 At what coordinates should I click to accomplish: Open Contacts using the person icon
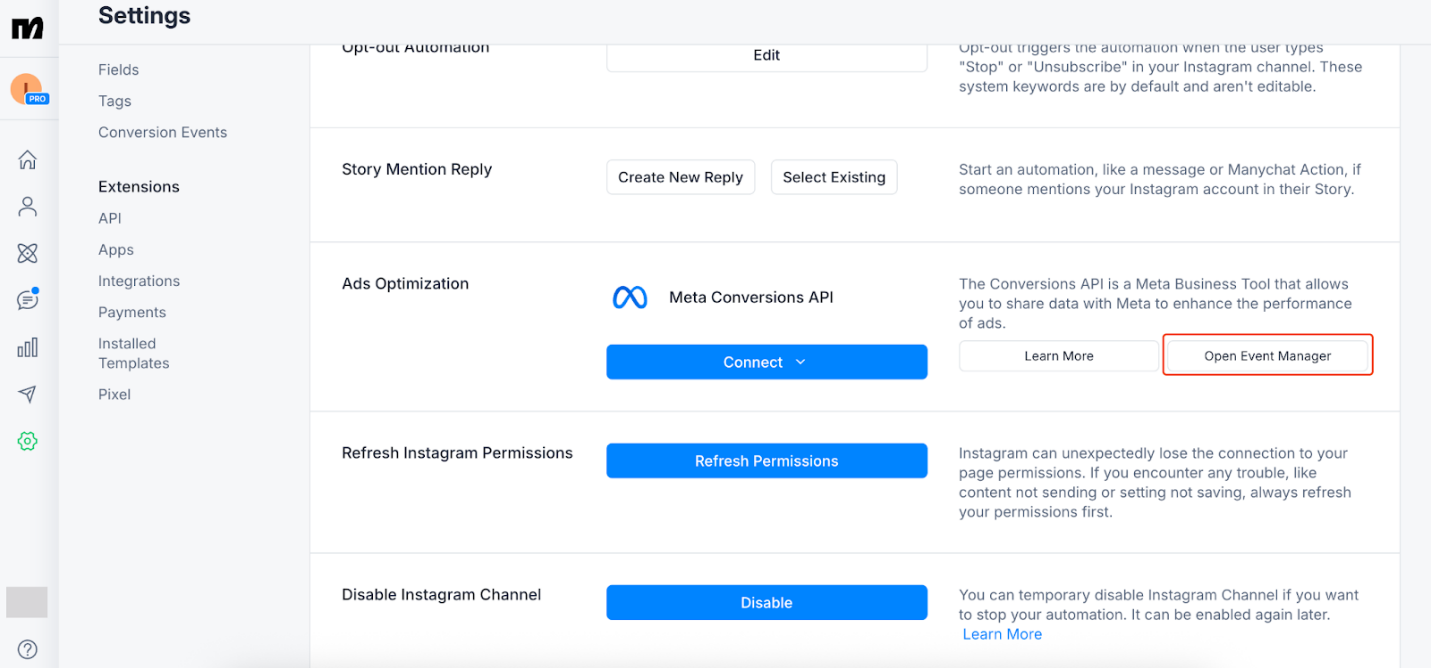[x=28, y=207]
